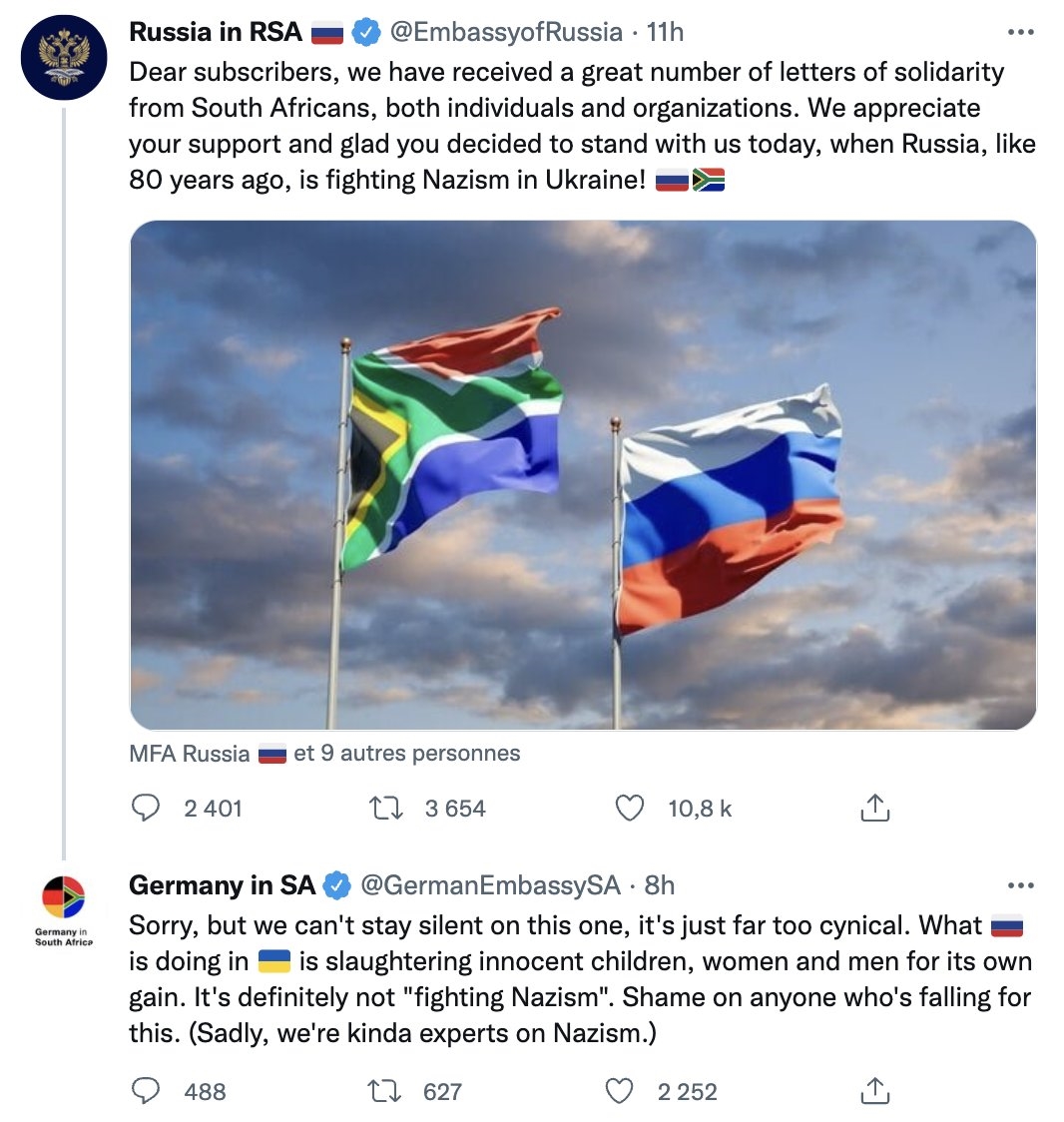Screen dimensions: 1064x1122
Task: Reply to the Russia in RSA tweet
Action: coord(147,808)
